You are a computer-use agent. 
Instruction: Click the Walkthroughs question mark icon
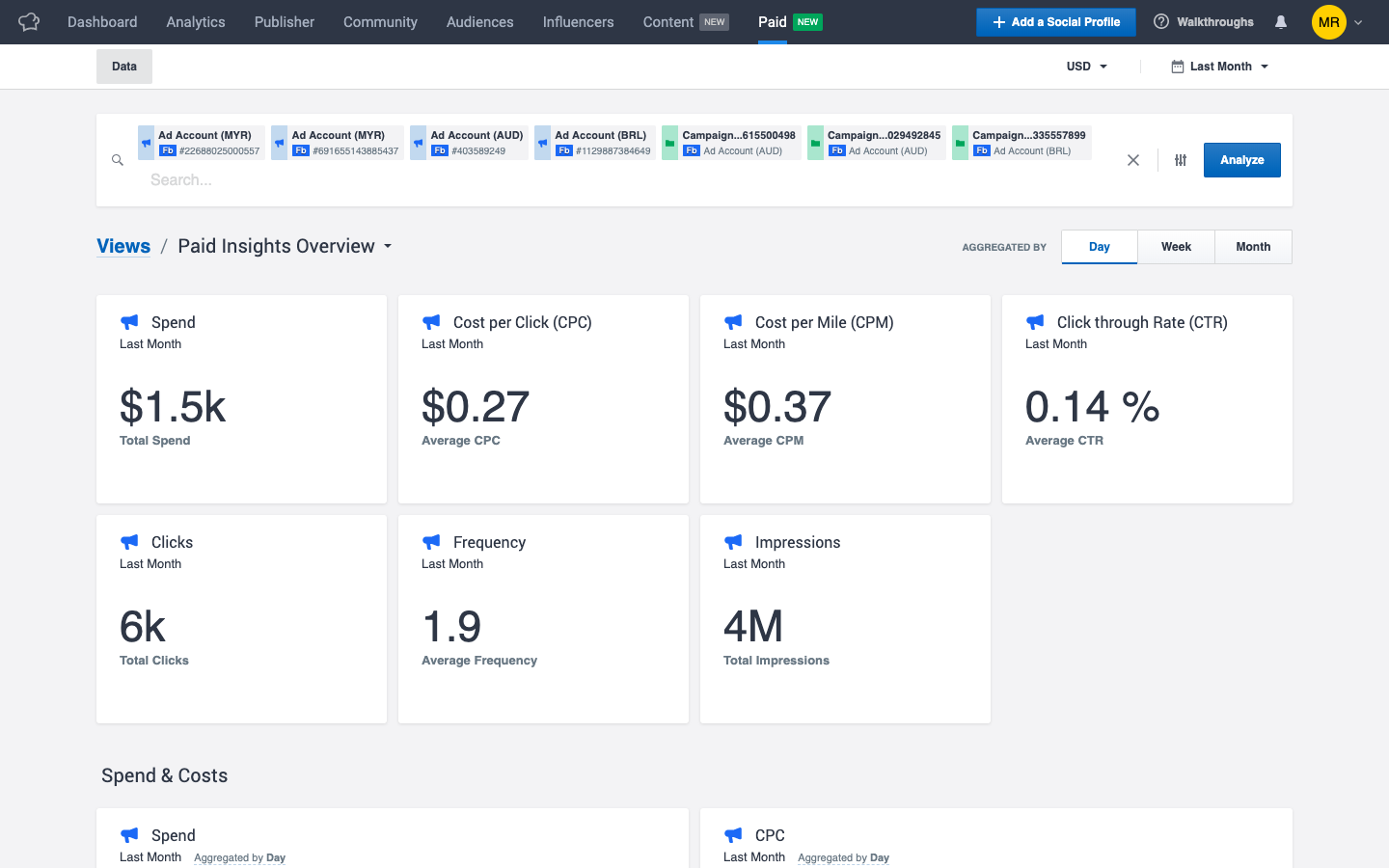(1160, 21)
